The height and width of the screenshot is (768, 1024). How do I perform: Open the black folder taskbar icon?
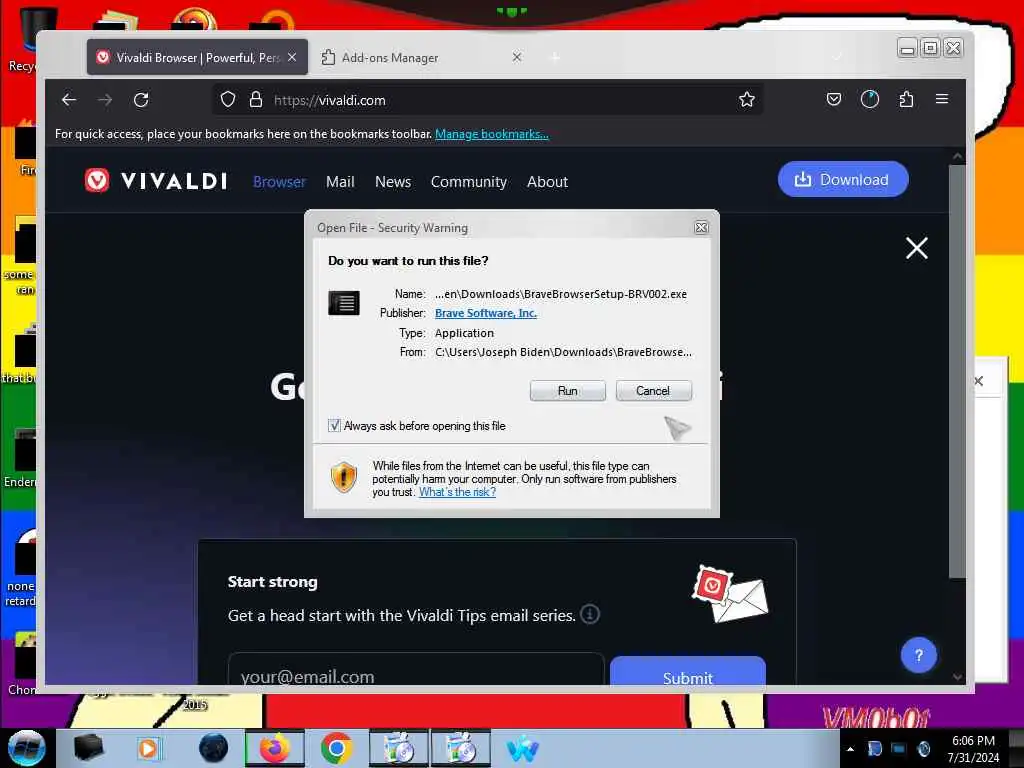88,748
